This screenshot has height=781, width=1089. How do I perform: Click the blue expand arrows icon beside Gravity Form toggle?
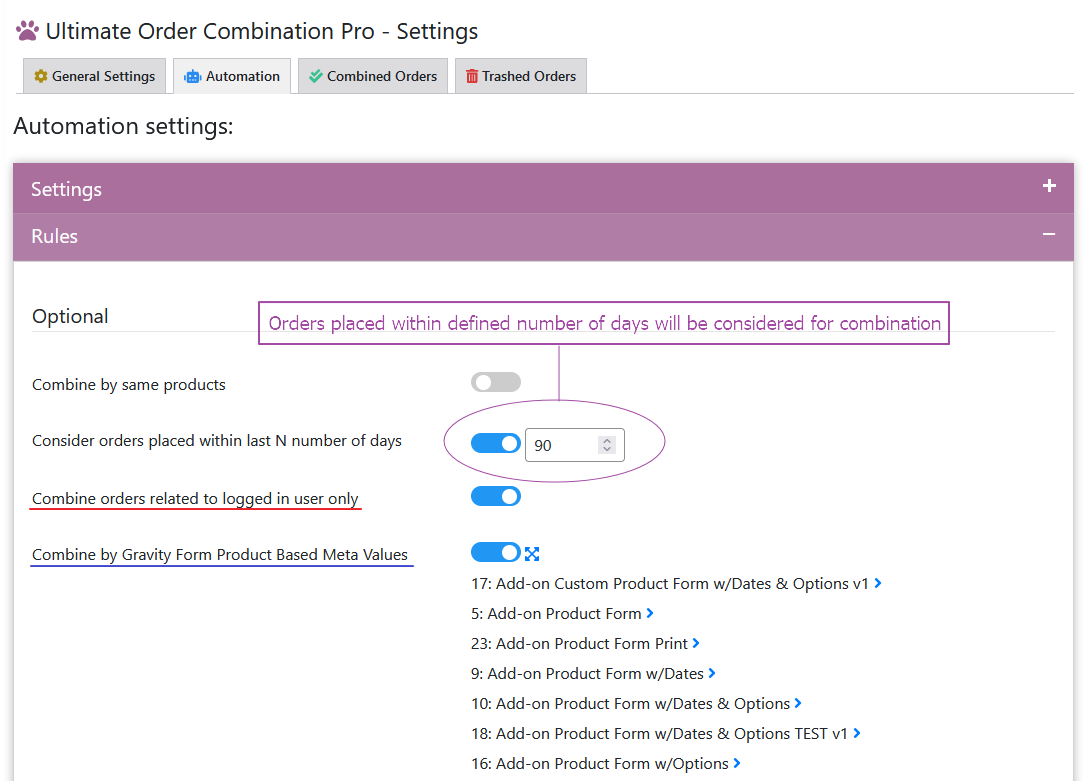coord(532,554)
